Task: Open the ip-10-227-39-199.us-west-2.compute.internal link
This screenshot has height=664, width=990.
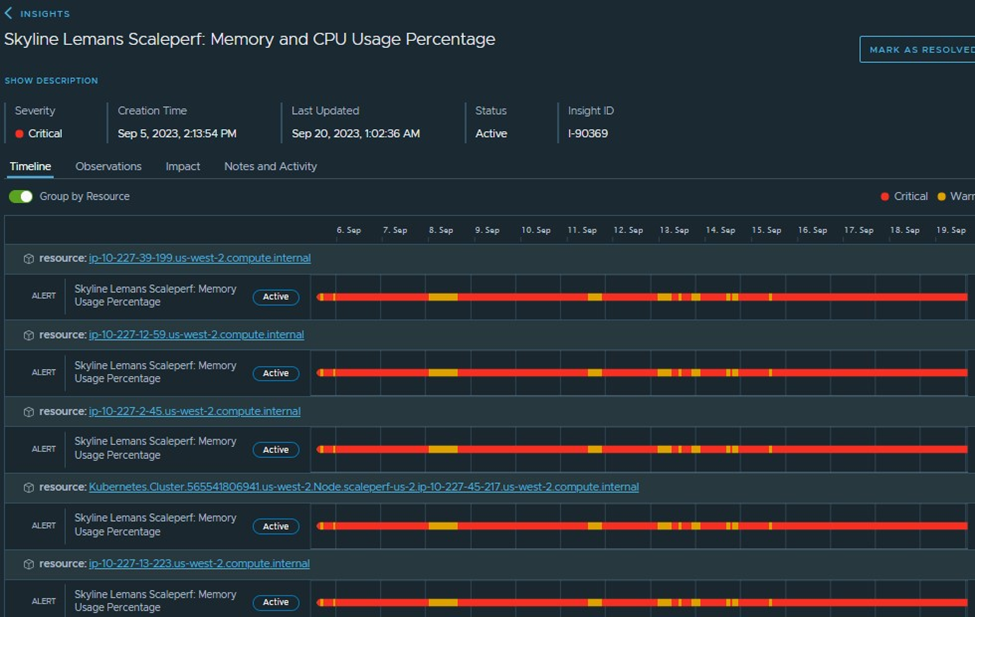Action: [x=199, y=258]
